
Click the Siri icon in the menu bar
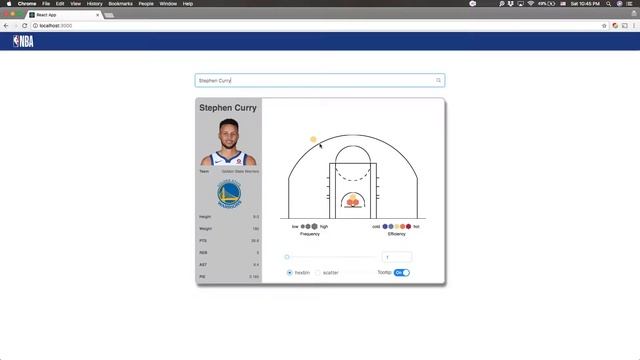[620, 4]
